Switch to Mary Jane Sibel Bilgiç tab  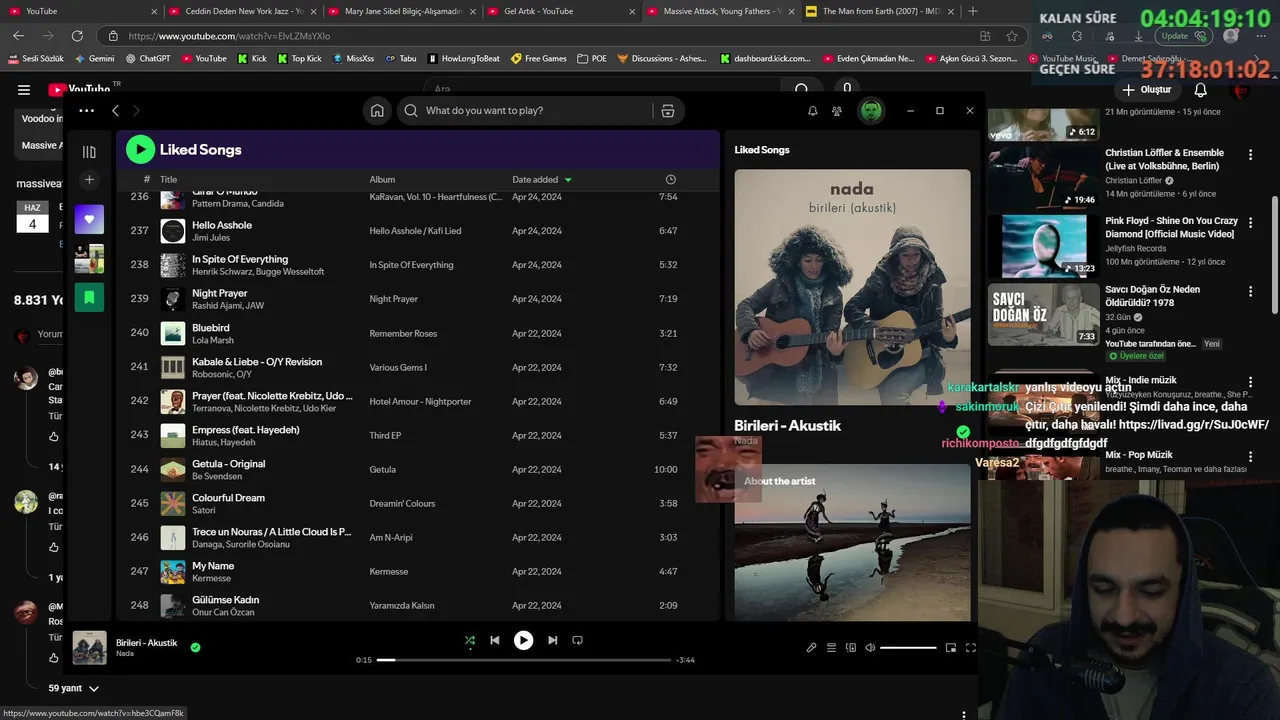[400, 11]
